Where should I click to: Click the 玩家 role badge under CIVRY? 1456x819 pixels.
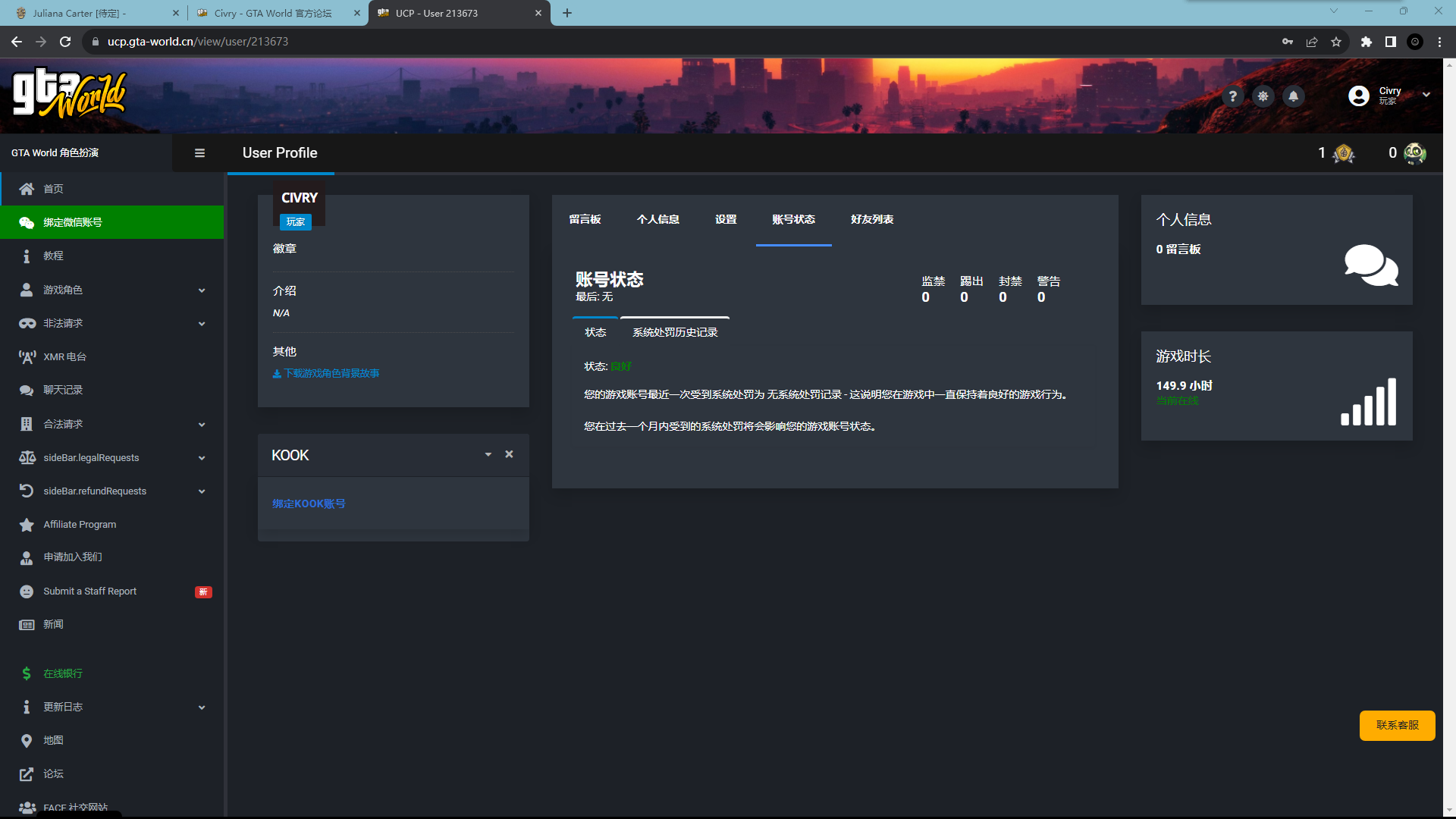click(296, 222)
